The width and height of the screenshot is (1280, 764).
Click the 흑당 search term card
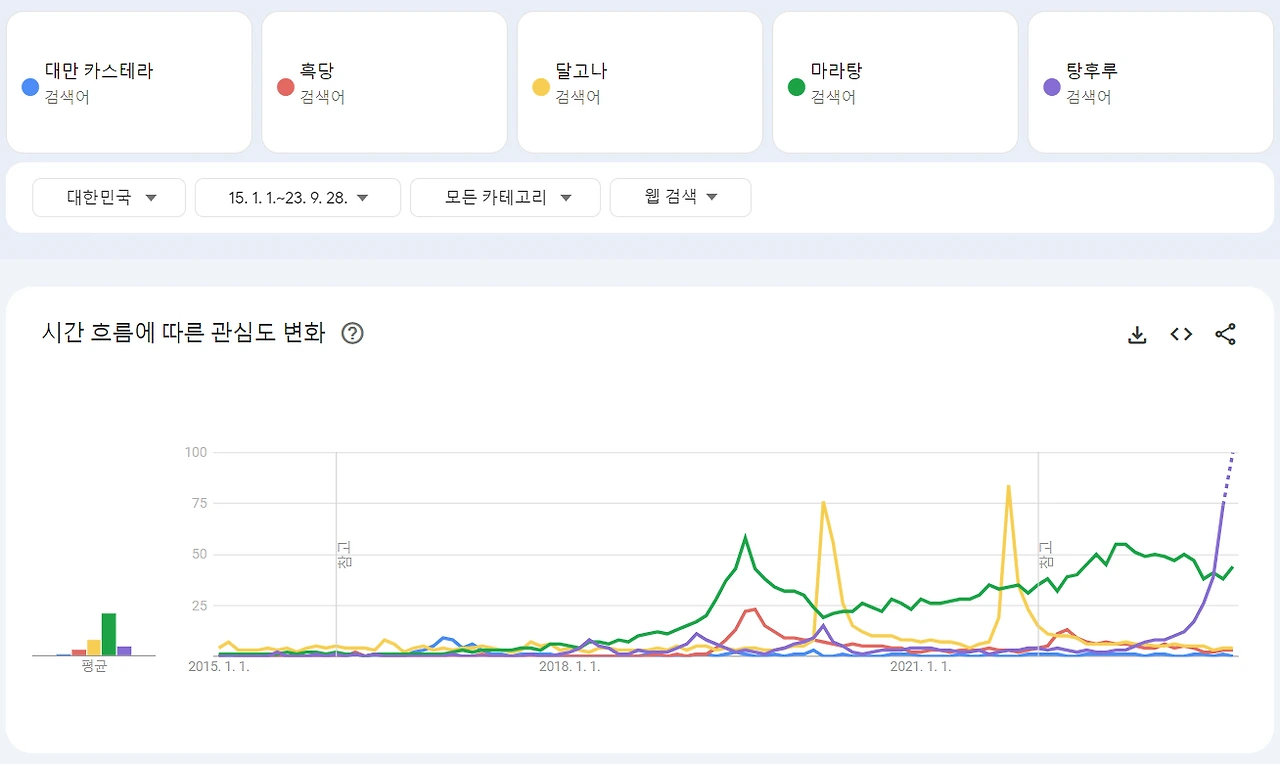point(384,80)
